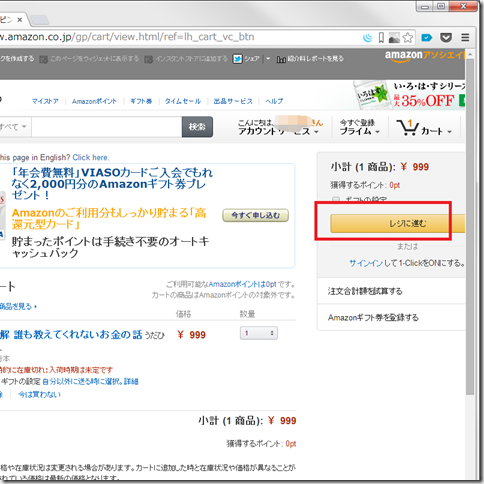Click the 詳細 gift details link
Screen dimensions: 484x484
point(131,381)
